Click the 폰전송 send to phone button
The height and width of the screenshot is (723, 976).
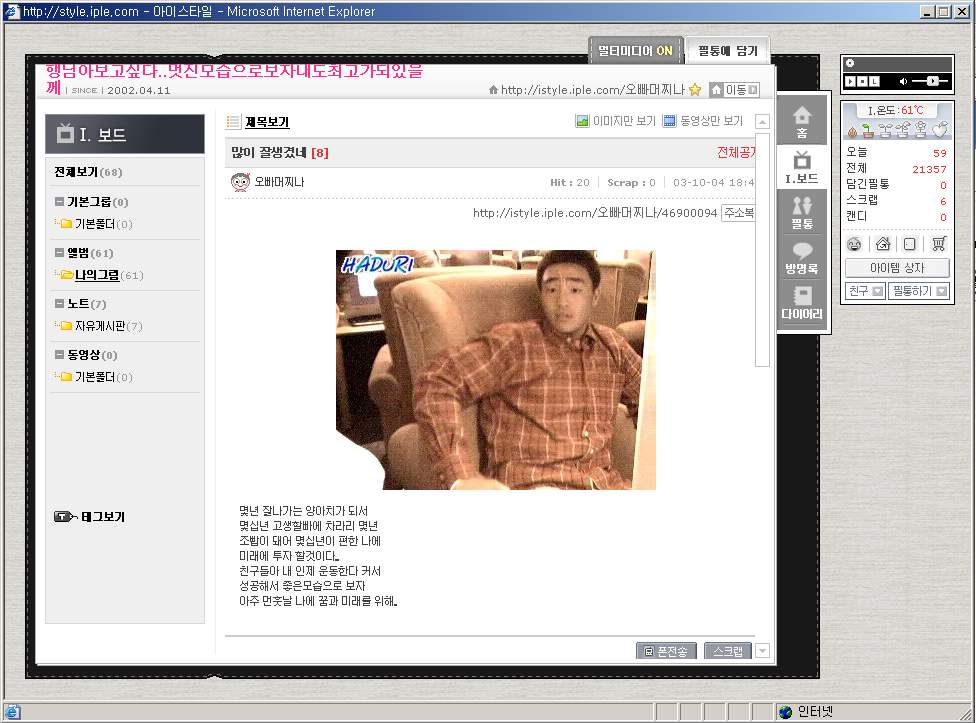(x=666, y=651)
